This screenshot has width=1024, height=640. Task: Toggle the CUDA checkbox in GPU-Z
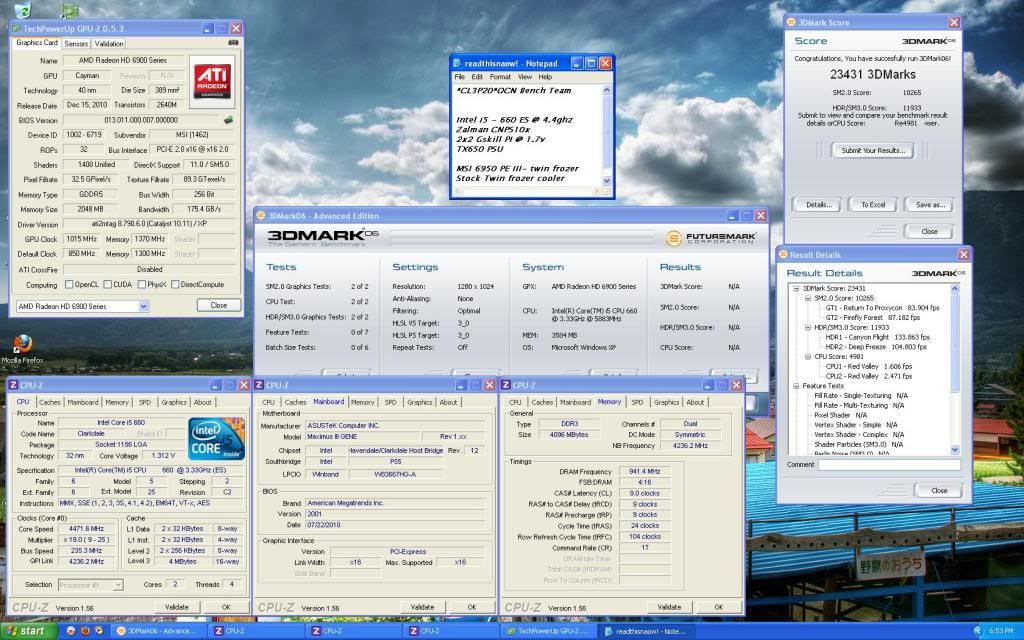pyautogui.click(x=109, y=284)
